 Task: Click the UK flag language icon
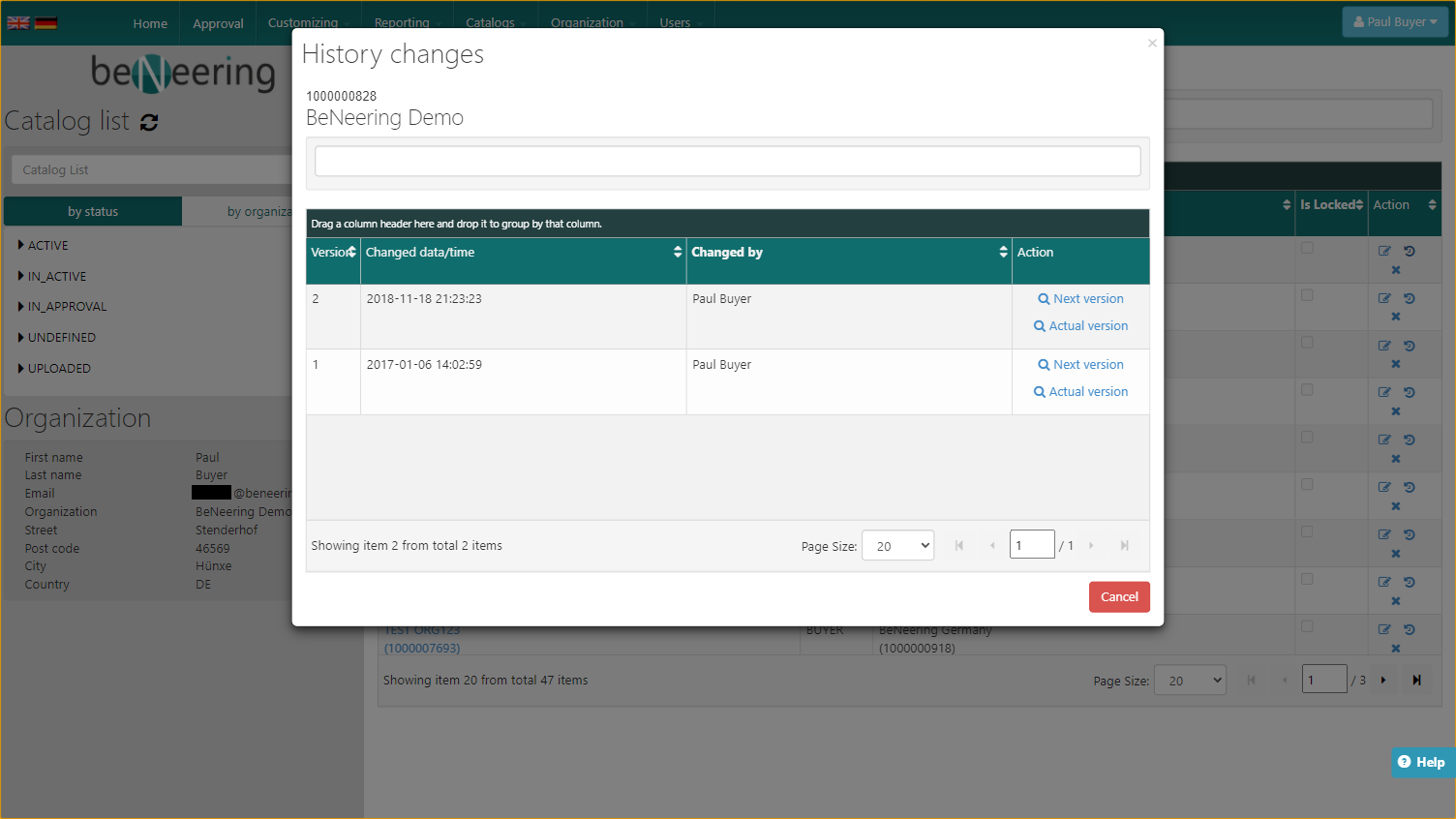[18, 22]
